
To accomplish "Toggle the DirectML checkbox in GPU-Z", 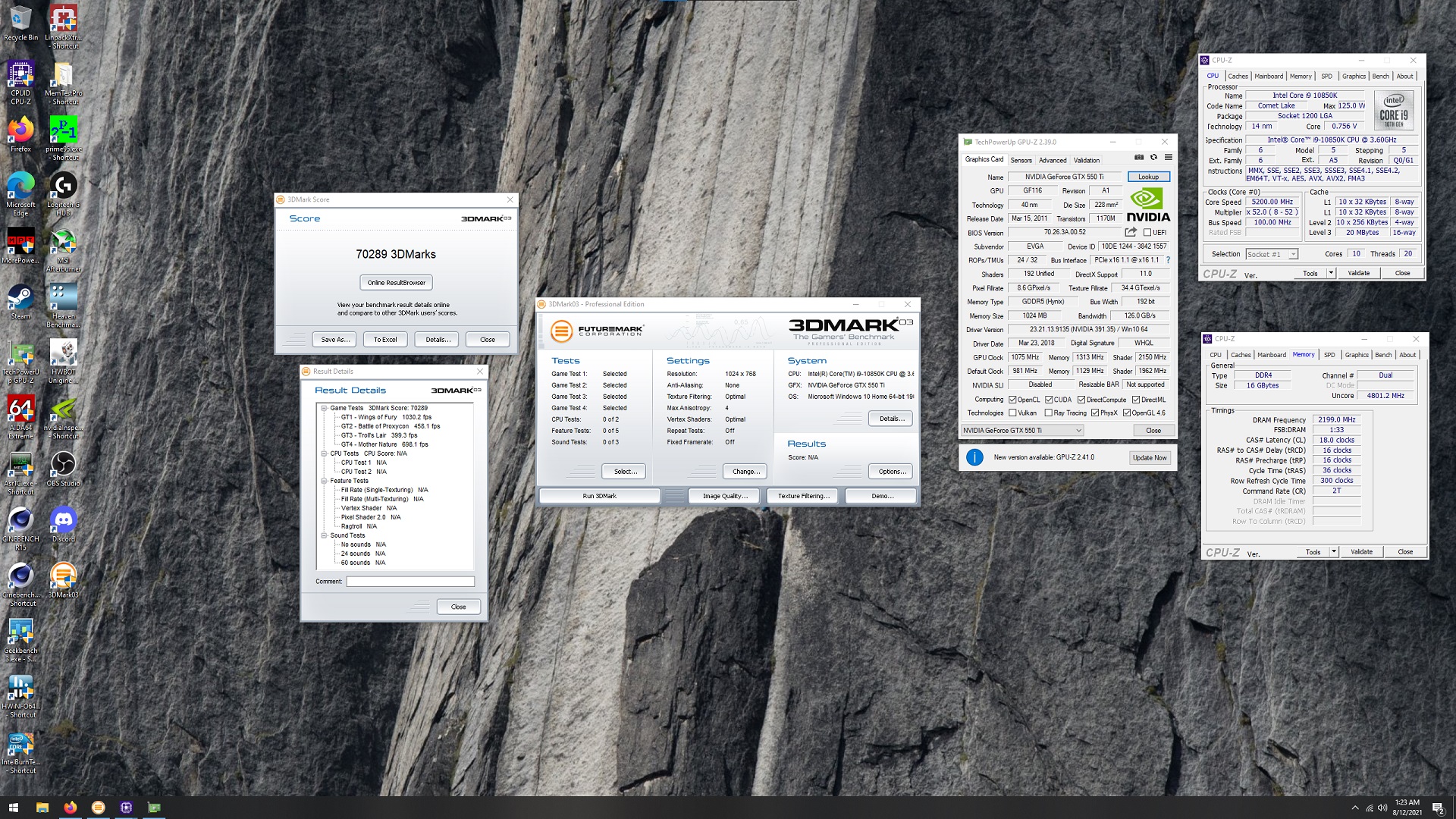I will [x=1136, y=400].
